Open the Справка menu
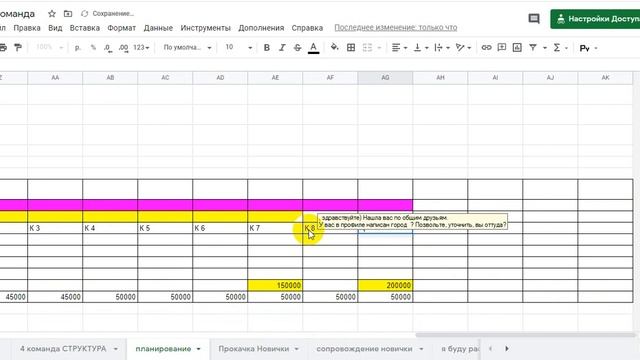The height and width of the screenshot is (360, 640). click(x=307, y=28)
